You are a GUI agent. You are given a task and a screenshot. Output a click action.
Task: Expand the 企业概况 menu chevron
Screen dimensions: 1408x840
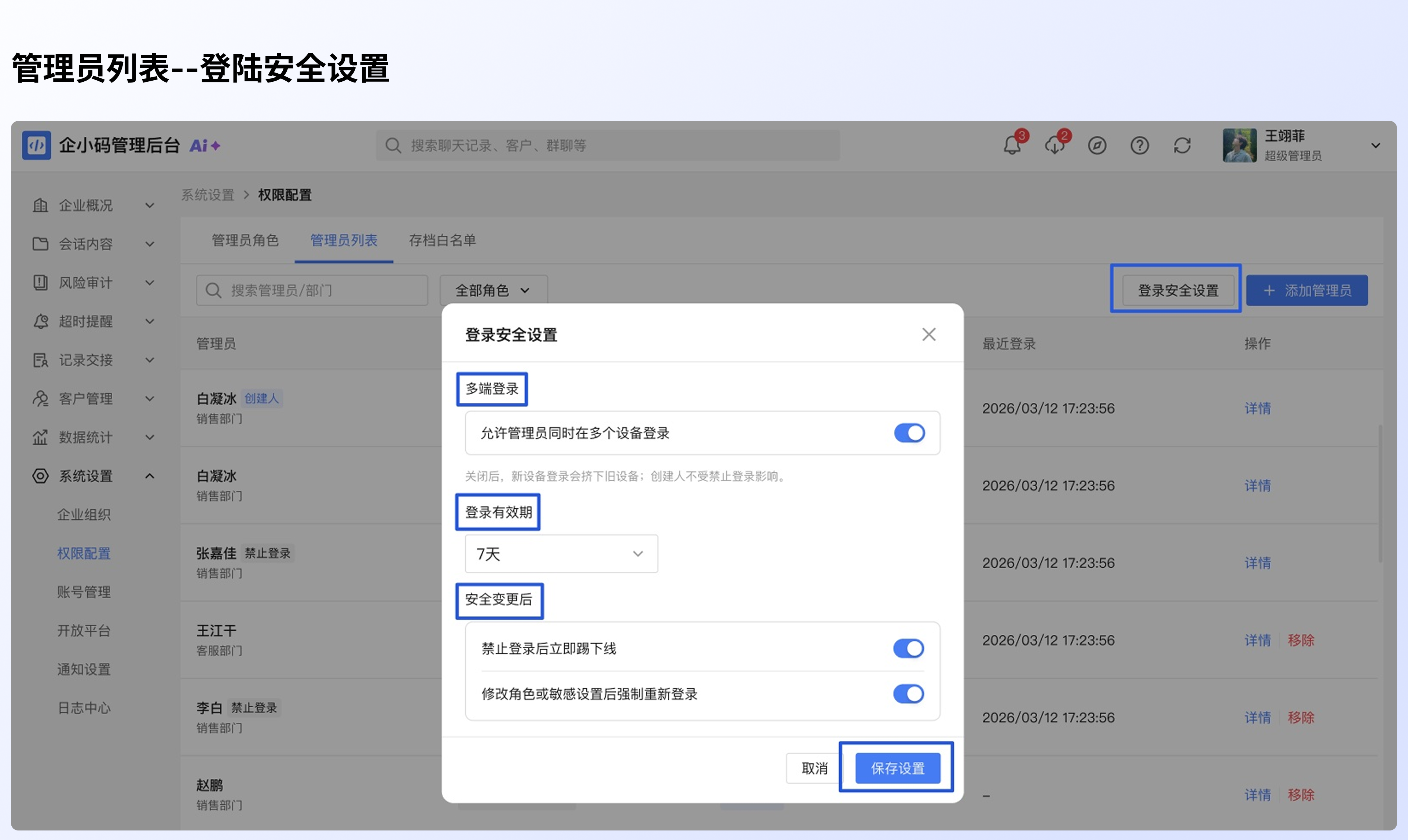click(x=150, y=206)
